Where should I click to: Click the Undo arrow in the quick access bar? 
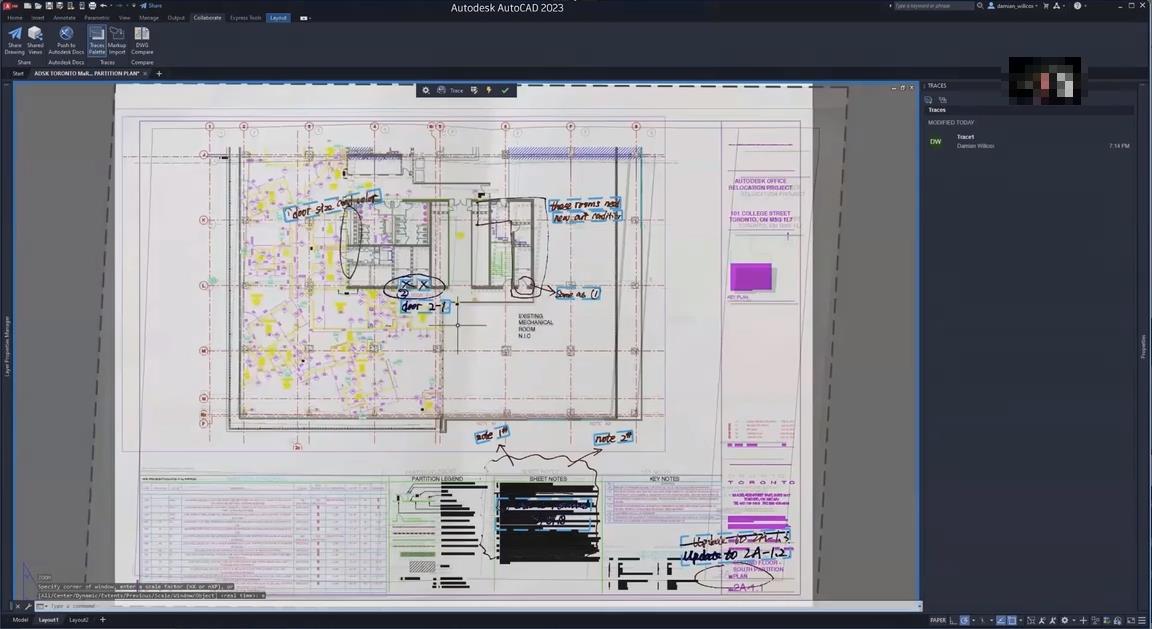104,5
